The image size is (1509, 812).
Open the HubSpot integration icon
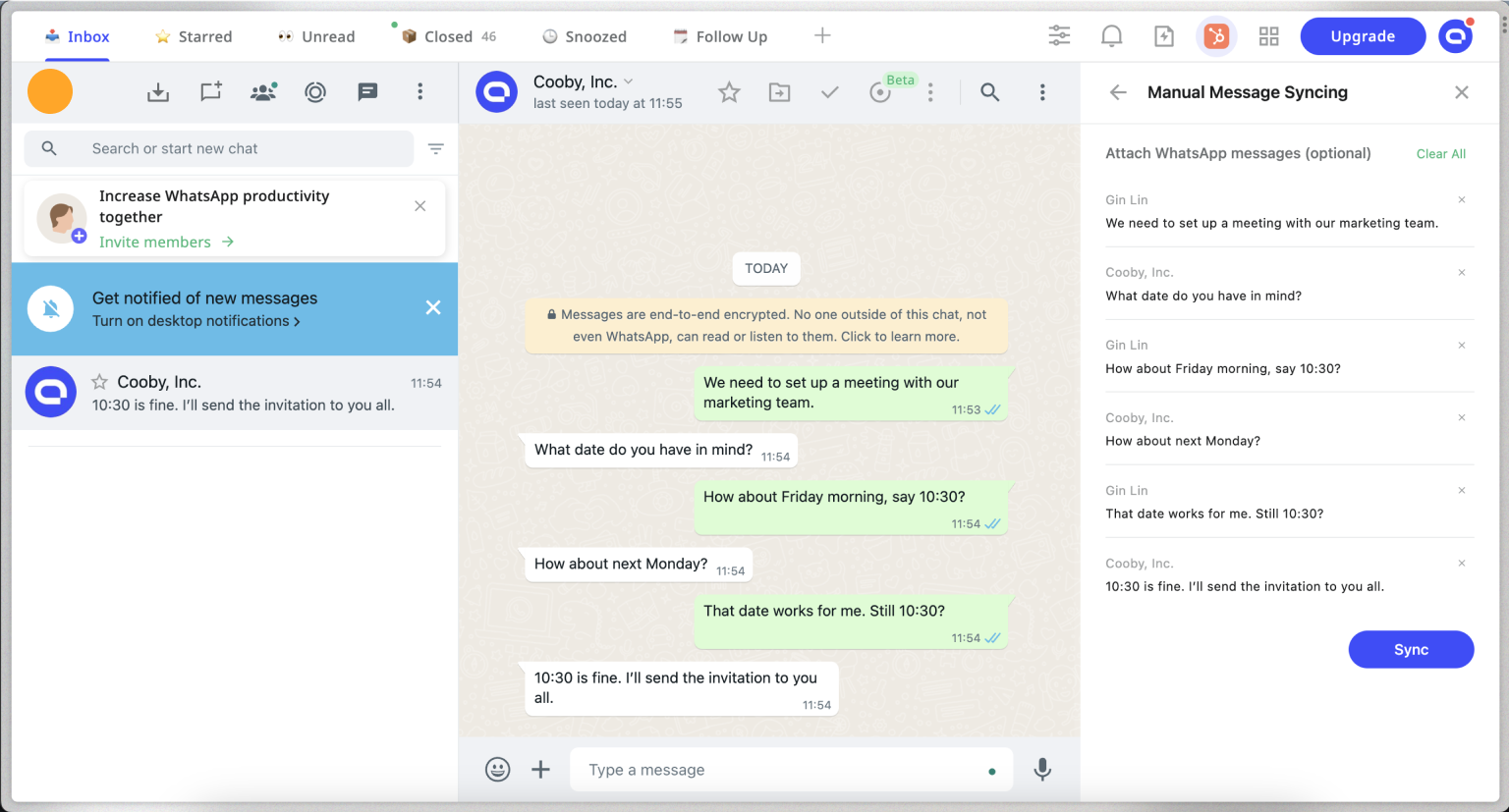(x=1216, y=36)
